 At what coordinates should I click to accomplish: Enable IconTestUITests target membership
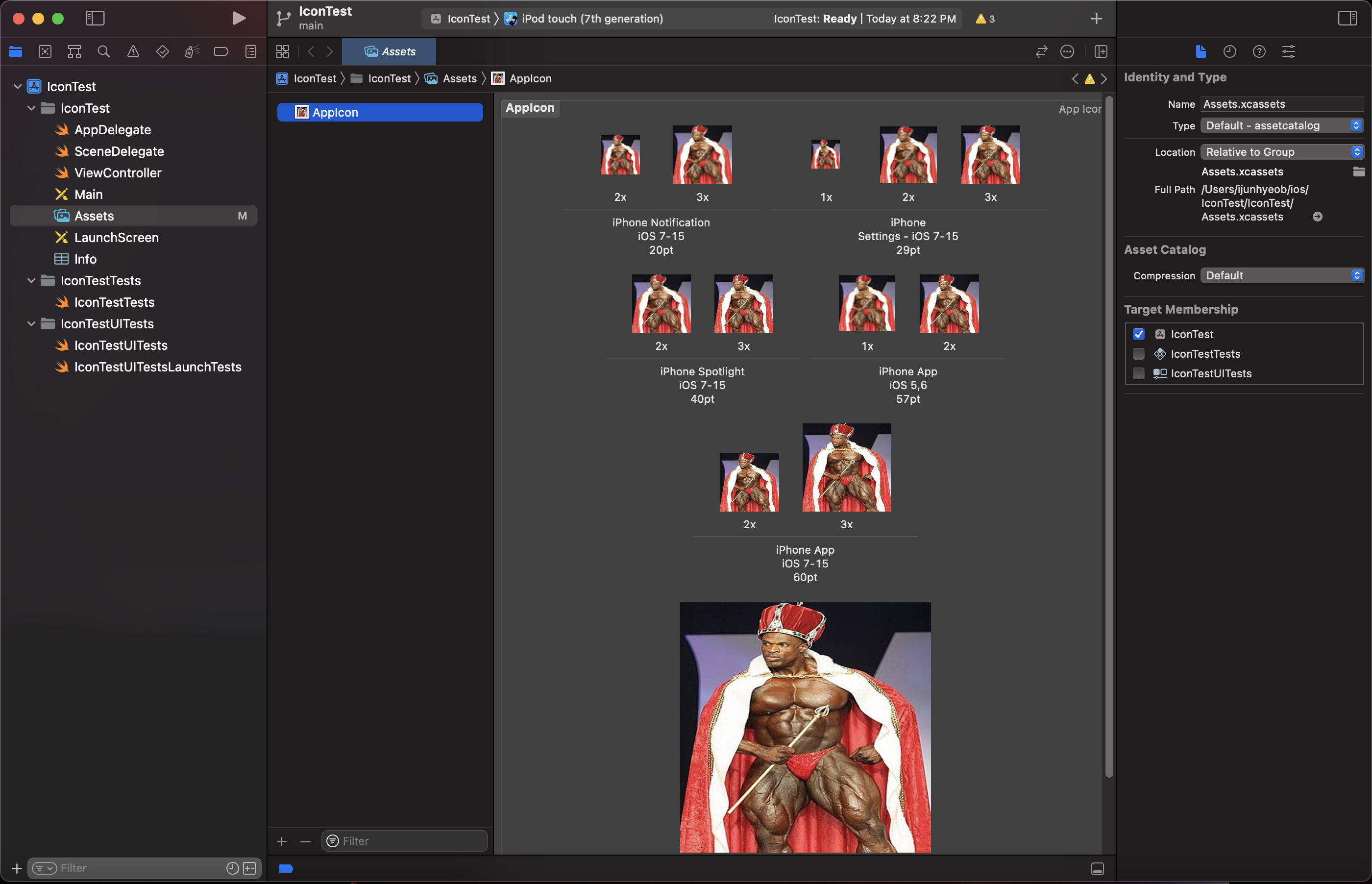1138,373
